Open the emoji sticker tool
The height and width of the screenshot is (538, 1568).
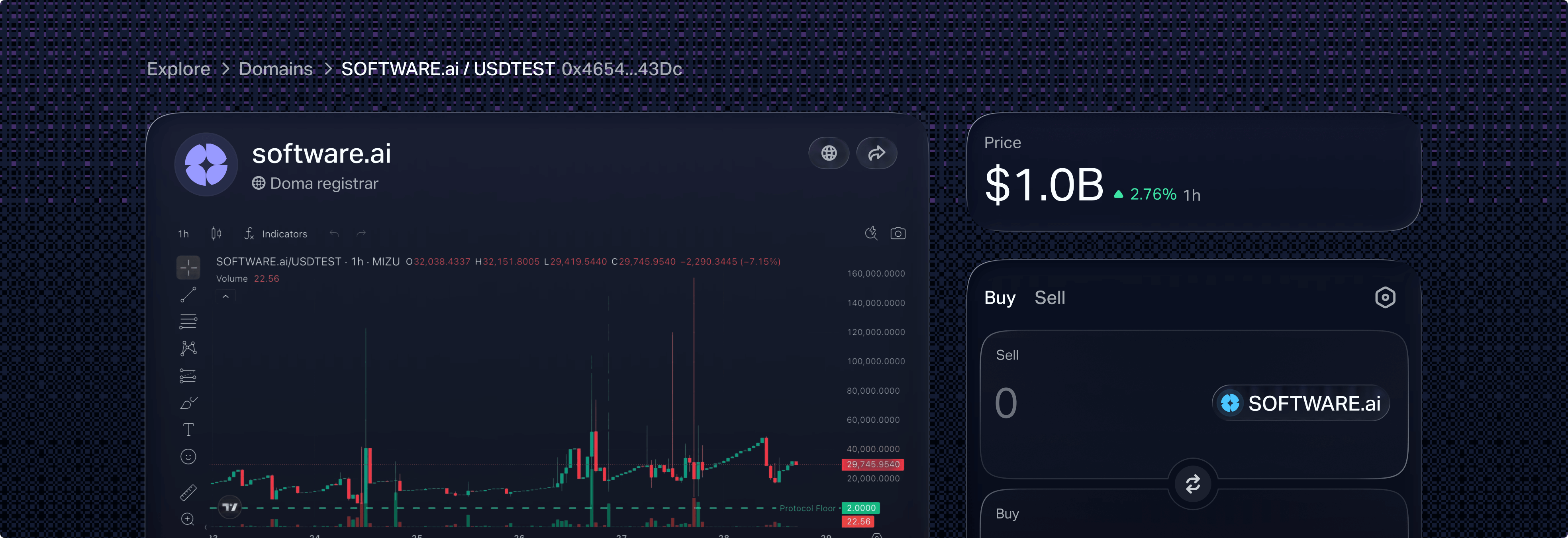[x=188, y=456]
